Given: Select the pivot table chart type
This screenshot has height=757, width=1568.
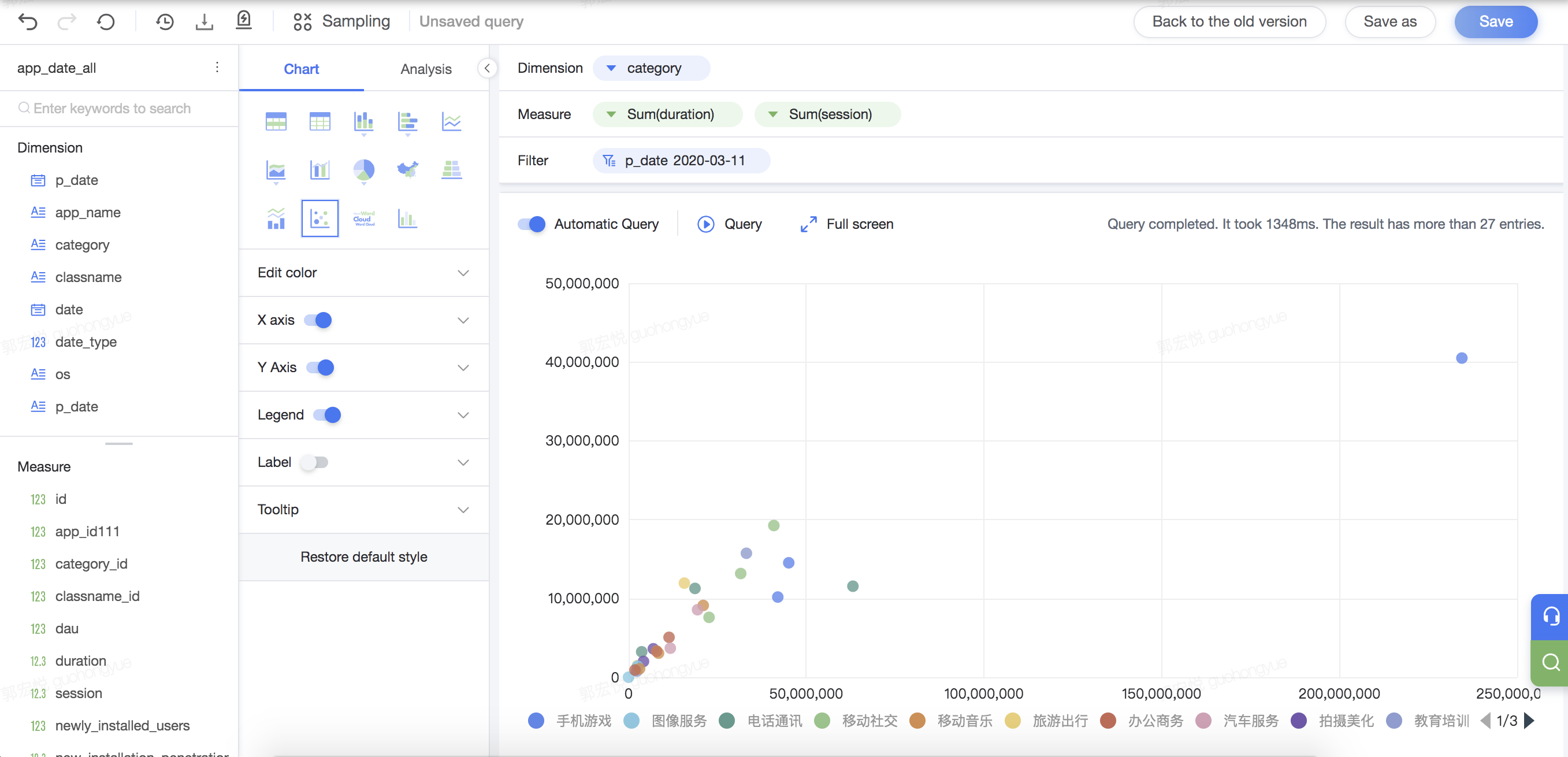Looking at the screenshot, I should click(276, 122).
